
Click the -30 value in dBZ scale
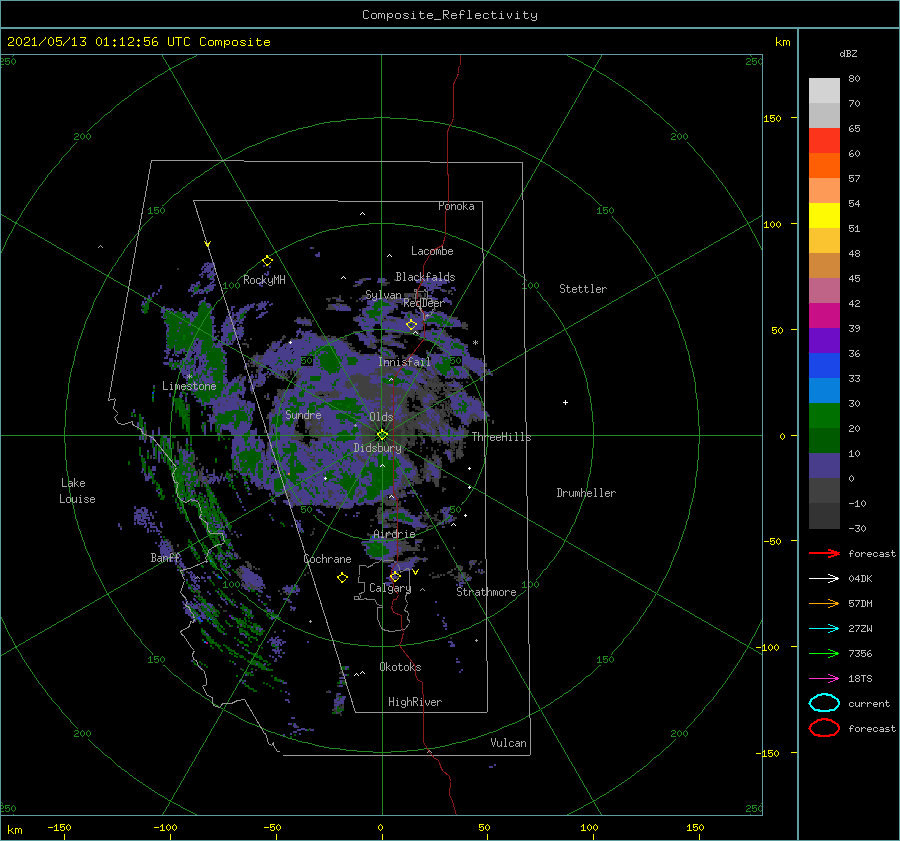[857, 528]
